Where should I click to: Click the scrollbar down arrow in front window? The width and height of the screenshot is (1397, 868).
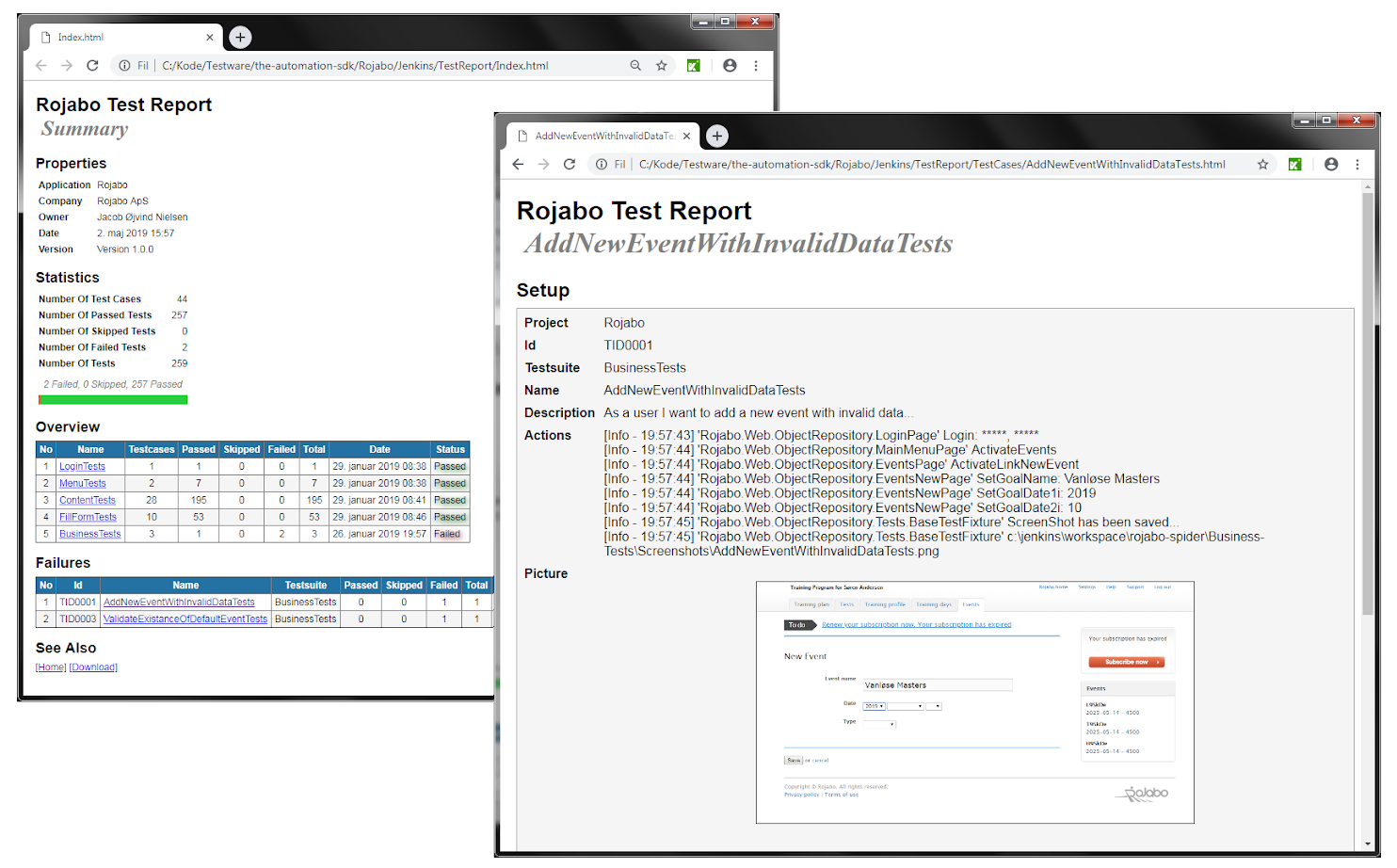tap(1368, 844)
